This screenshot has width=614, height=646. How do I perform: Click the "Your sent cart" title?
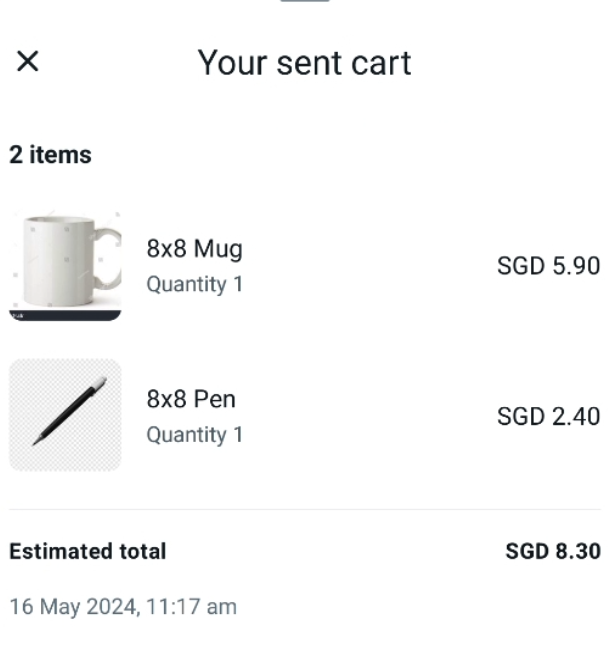click(x=304, y=63)
